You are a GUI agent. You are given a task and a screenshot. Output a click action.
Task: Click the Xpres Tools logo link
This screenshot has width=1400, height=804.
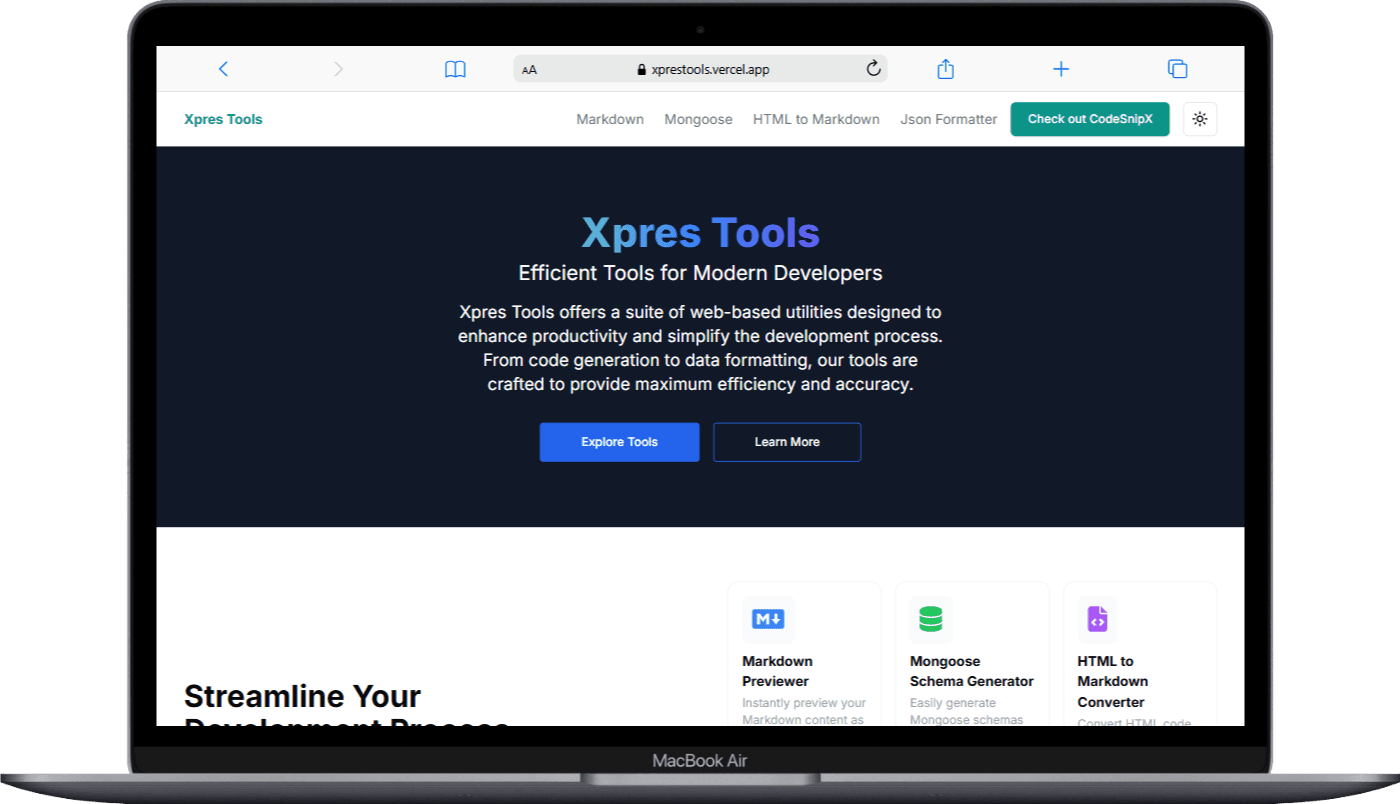(223, 119)
